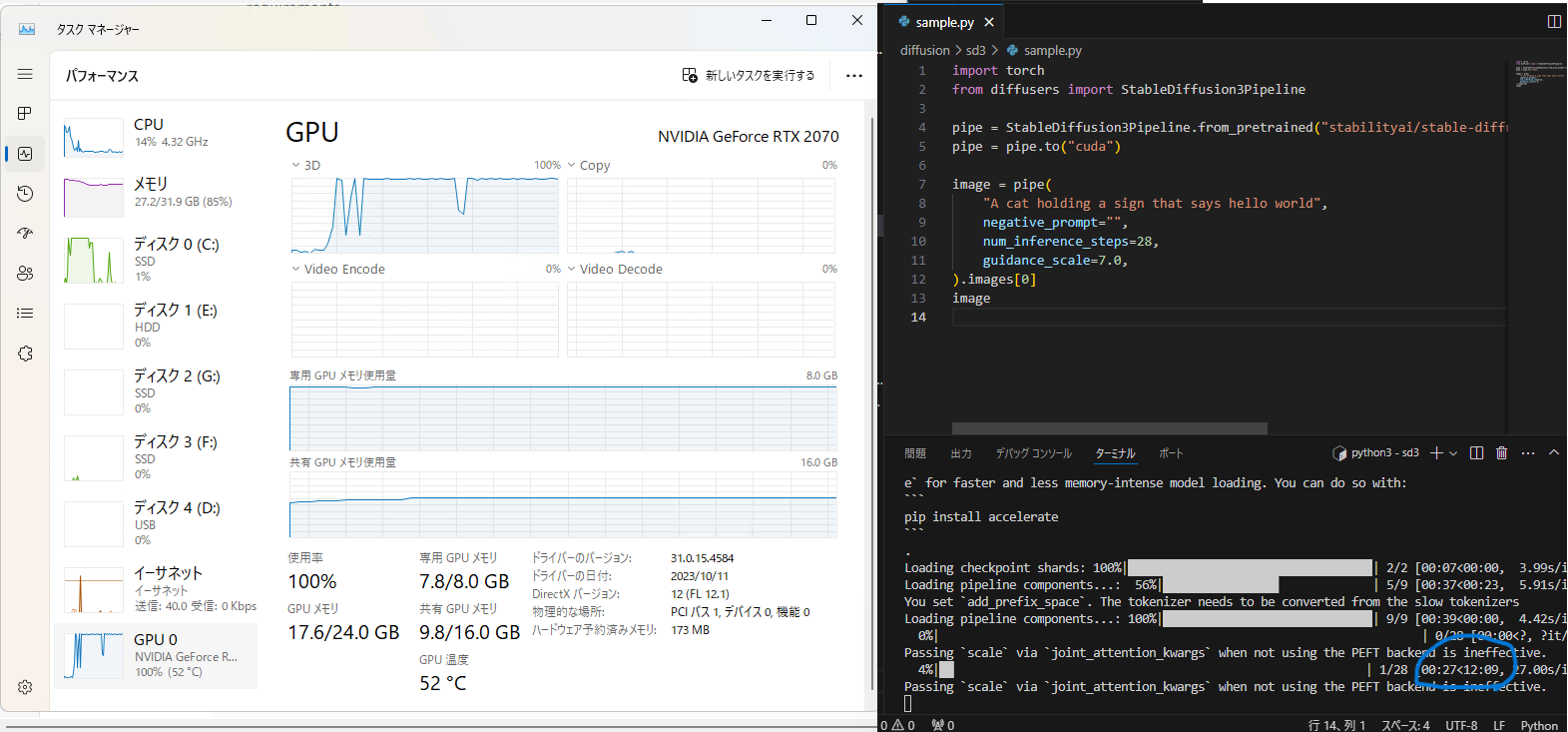Open the Users icon in sidebar
The image size is (1568, 732).
(25, 273)
